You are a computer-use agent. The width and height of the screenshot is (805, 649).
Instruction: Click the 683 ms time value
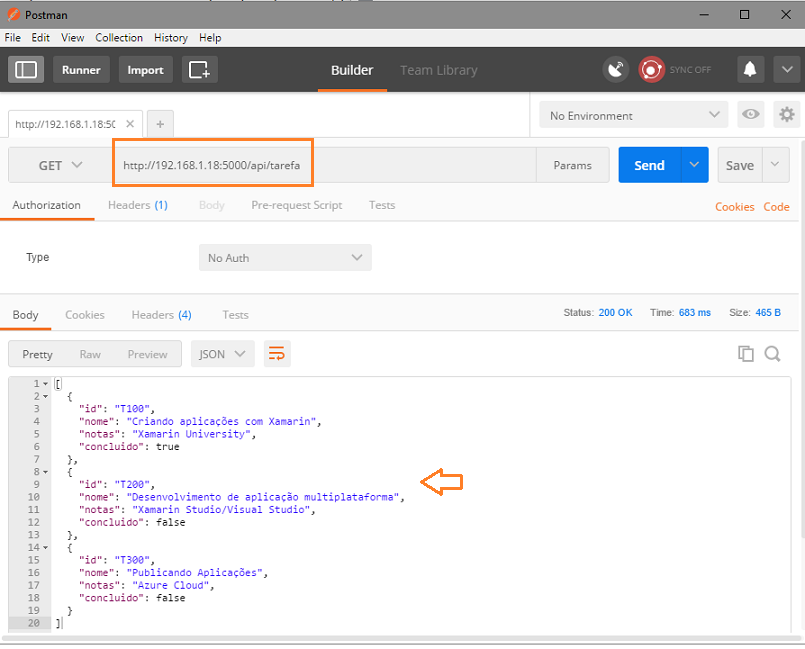coord(695,313)
